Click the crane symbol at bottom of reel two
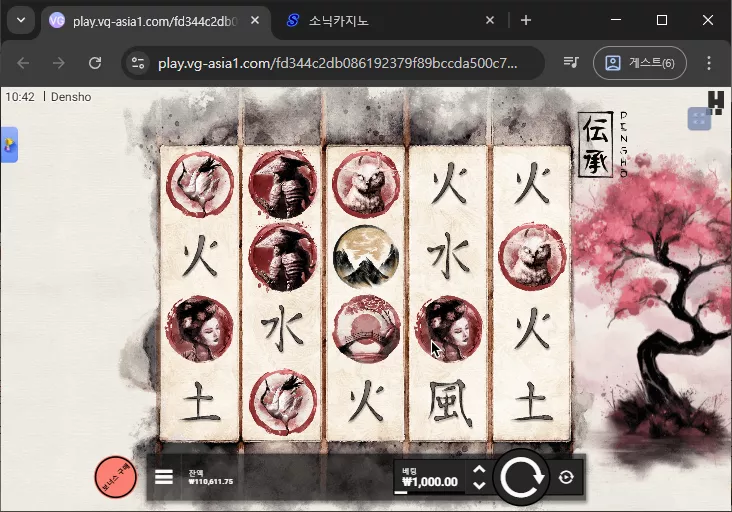 [283, 402]
